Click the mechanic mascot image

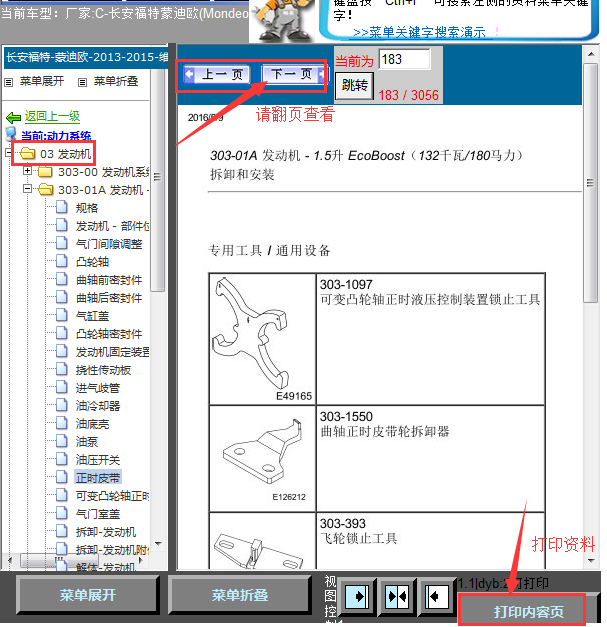[284, 20]
